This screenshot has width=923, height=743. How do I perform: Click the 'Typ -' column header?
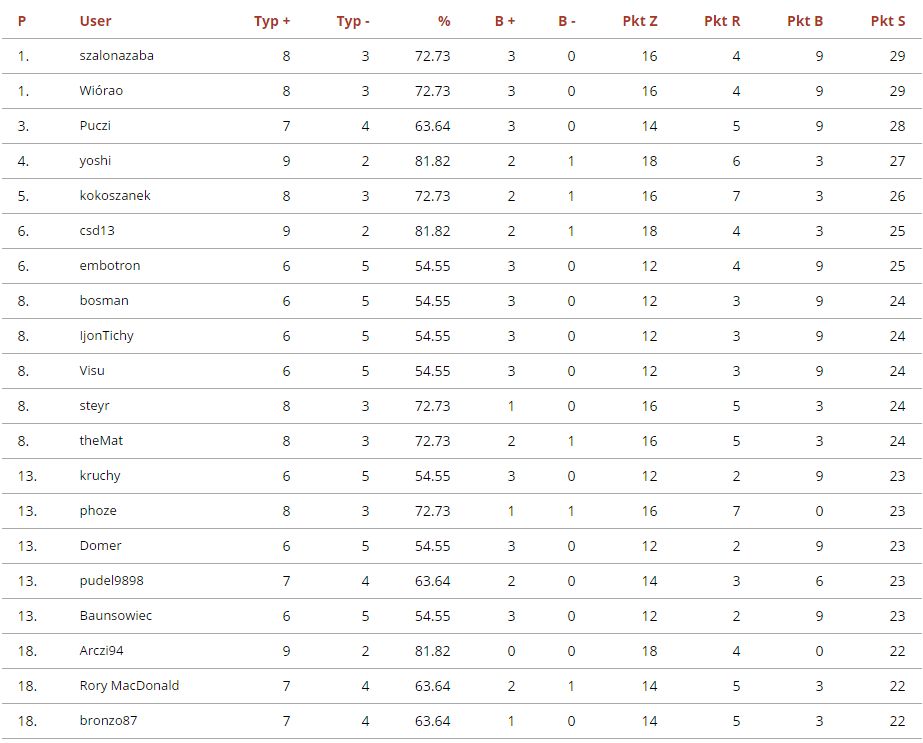(x=353, y=21)
